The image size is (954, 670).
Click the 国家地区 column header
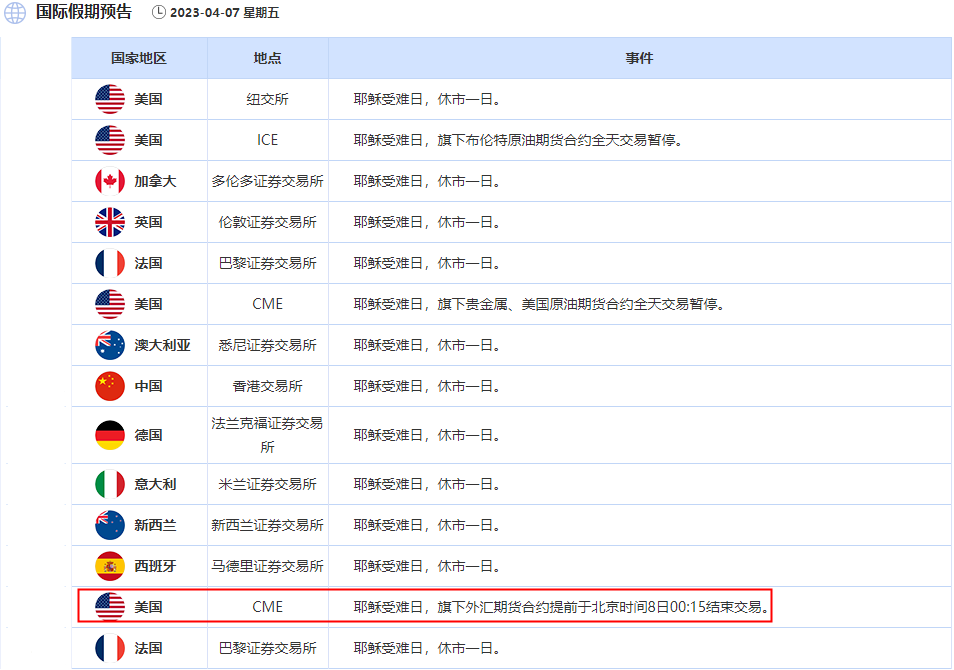(x=139, y=58)
